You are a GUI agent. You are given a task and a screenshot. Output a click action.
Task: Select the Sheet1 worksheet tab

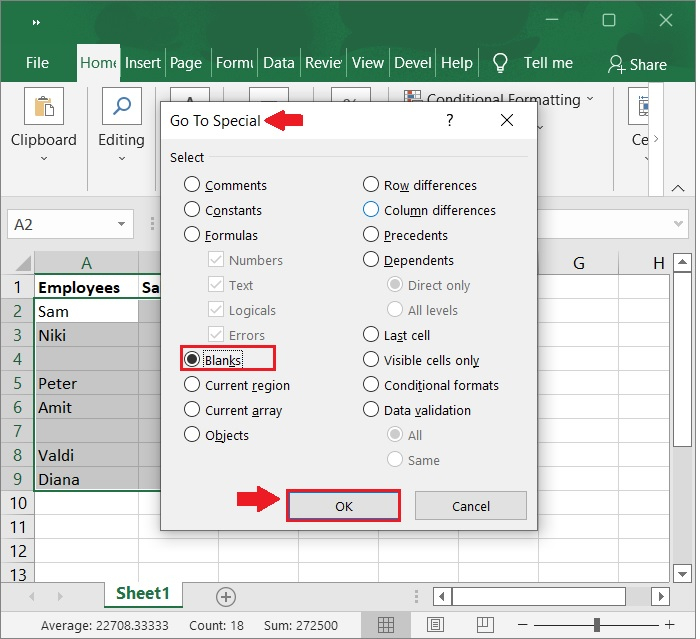(143, 594)
